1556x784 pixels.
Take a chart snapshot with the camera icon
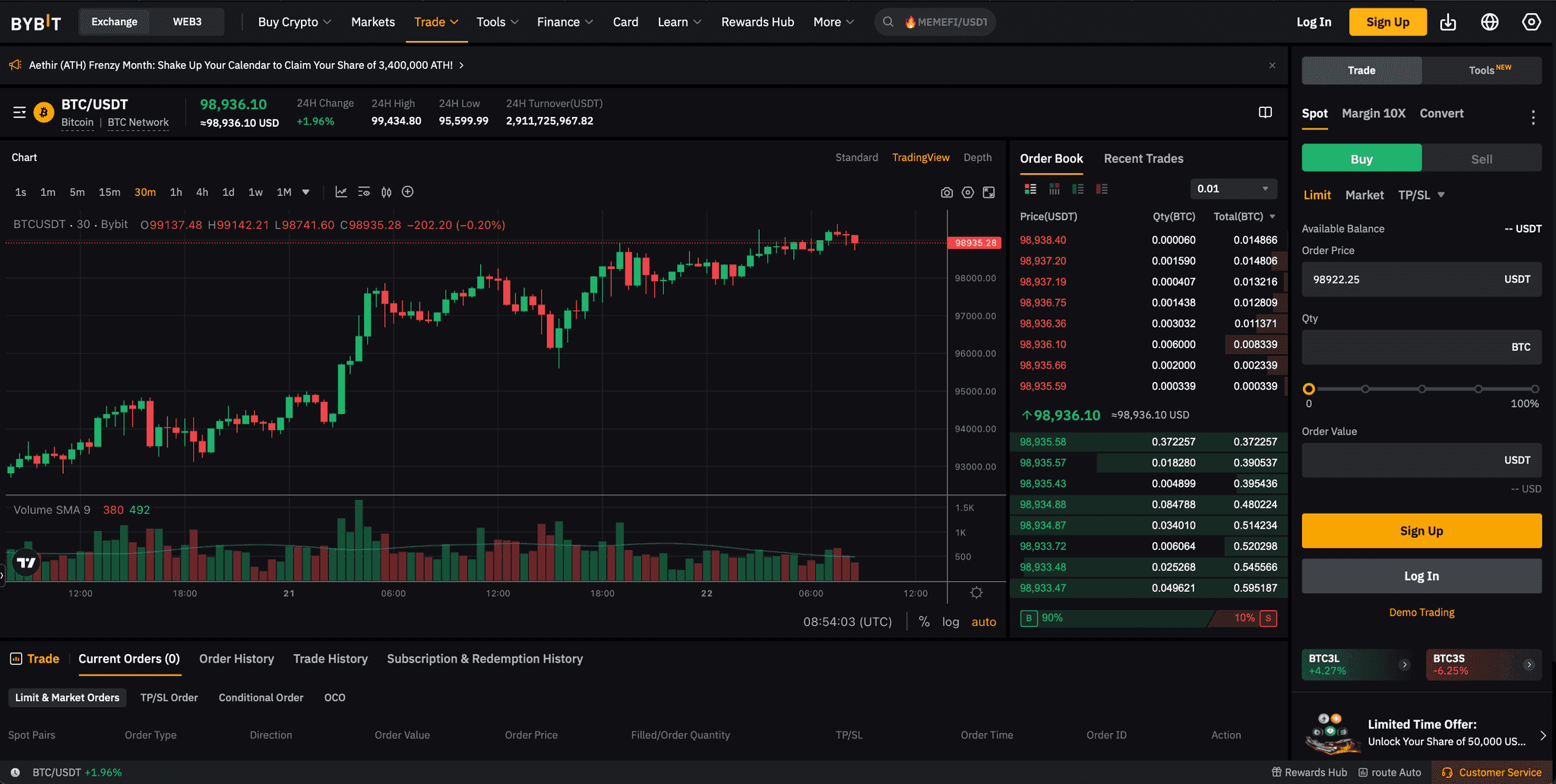point(947,193)
